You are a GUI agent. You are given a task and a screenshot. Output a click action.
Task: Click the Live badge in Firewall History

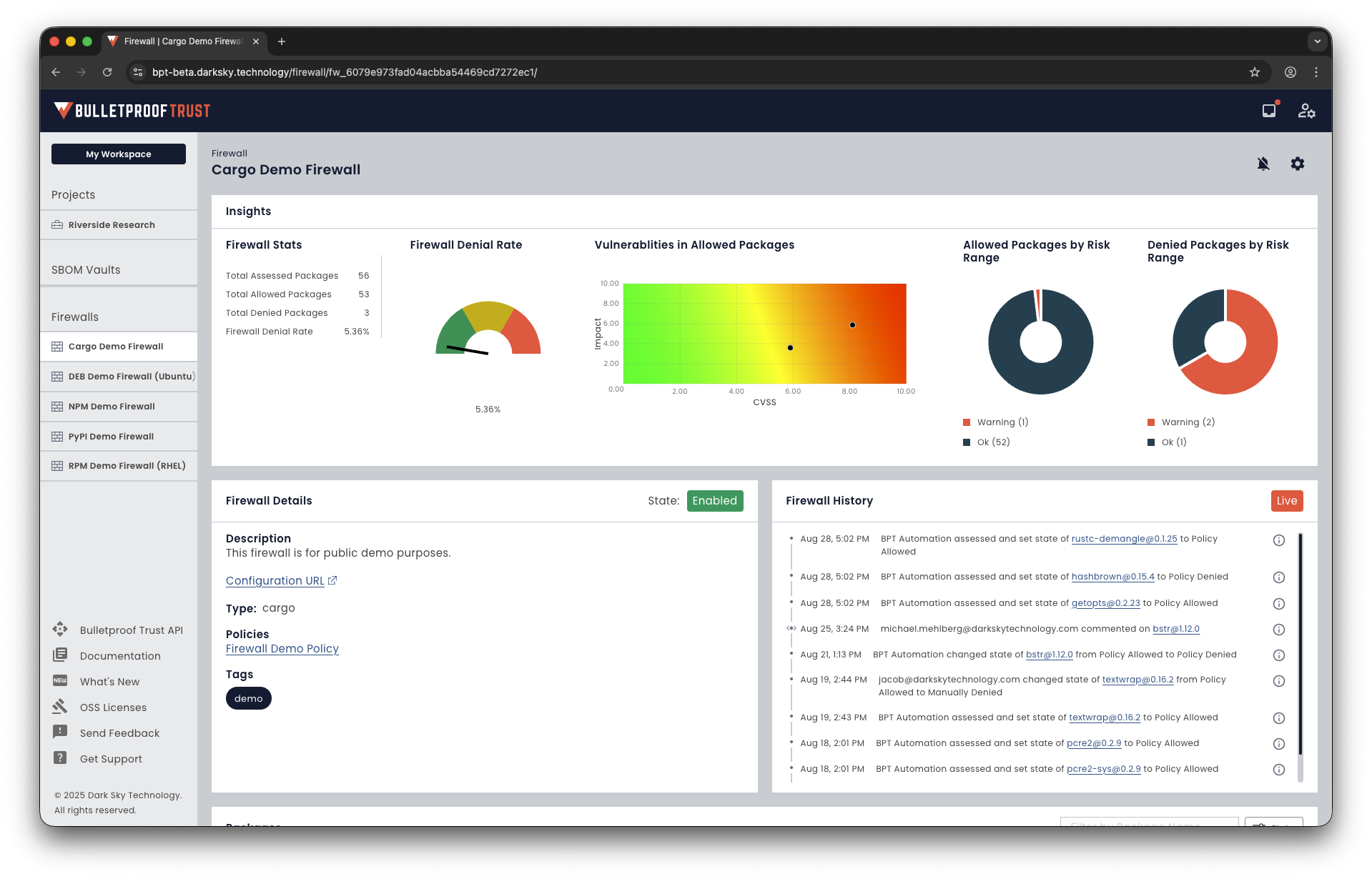(1287, 501)
